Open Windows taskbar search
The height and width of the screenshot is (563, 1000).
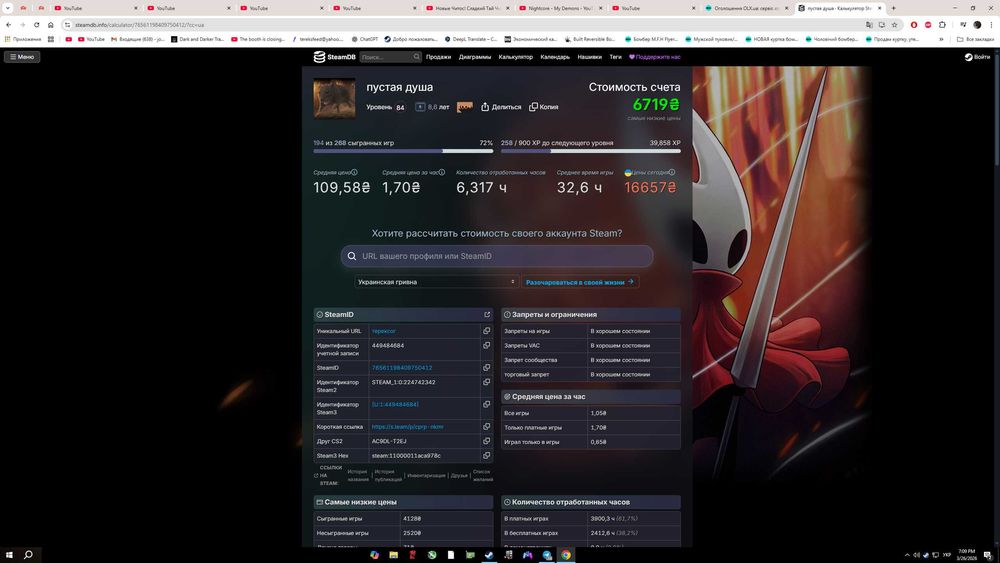[x=28, y=555]
